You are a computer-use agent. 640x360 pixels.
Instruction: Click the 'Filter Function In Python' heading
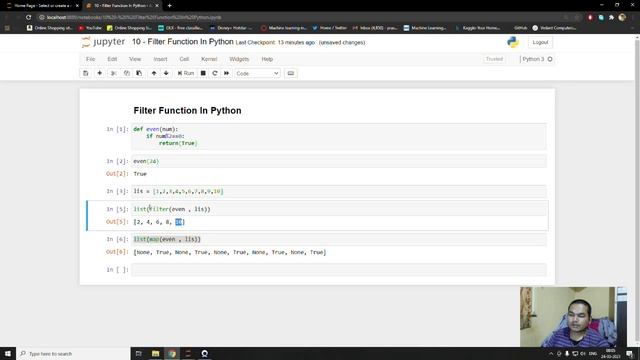click(187, 111)
